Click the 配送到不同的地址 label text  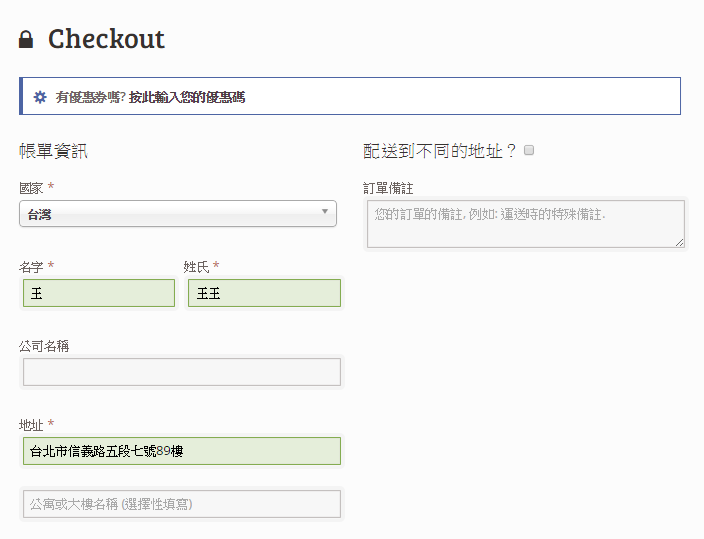point(440,151)
